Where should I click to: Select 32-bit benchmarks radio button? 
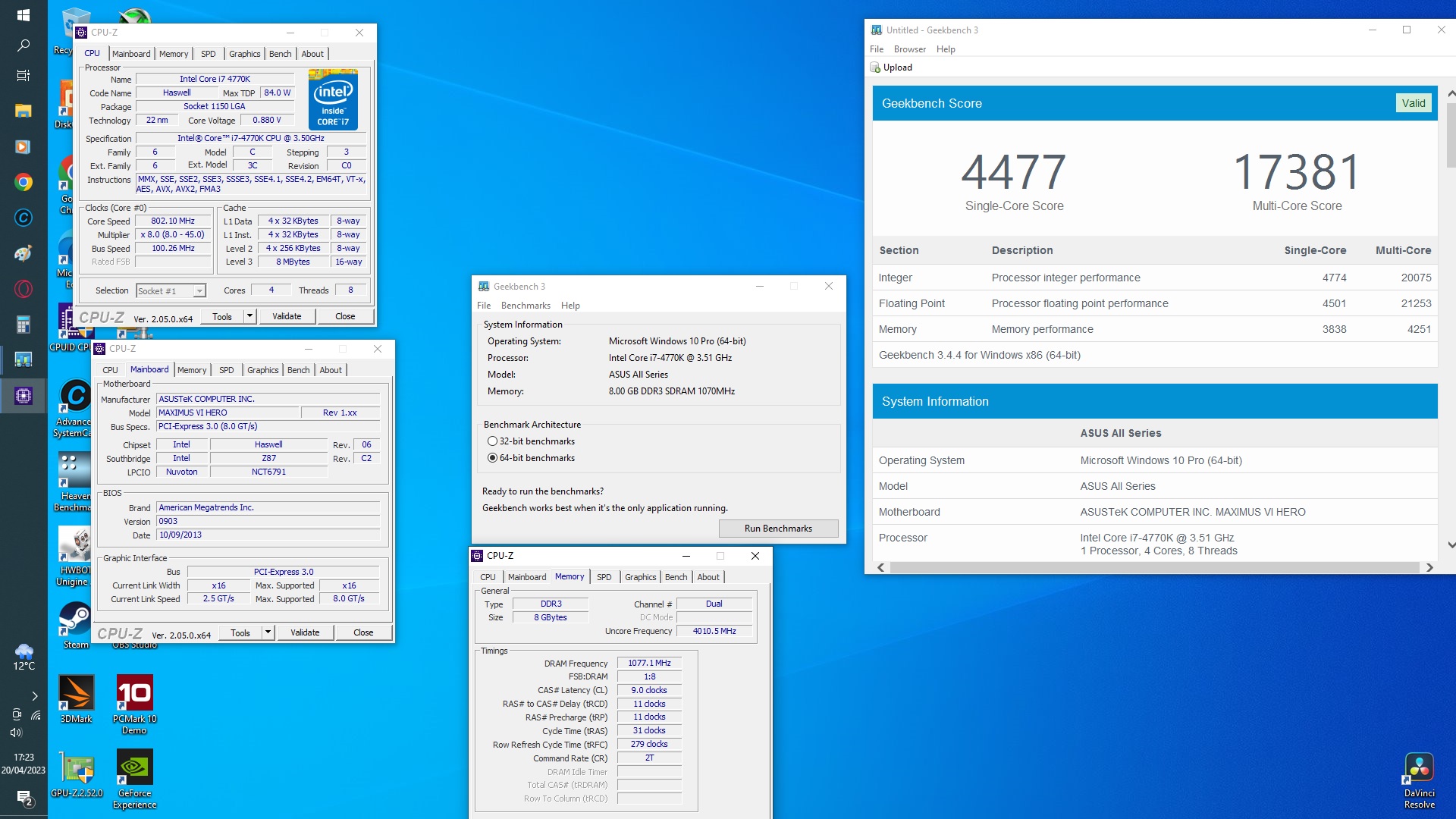(493, 441)
